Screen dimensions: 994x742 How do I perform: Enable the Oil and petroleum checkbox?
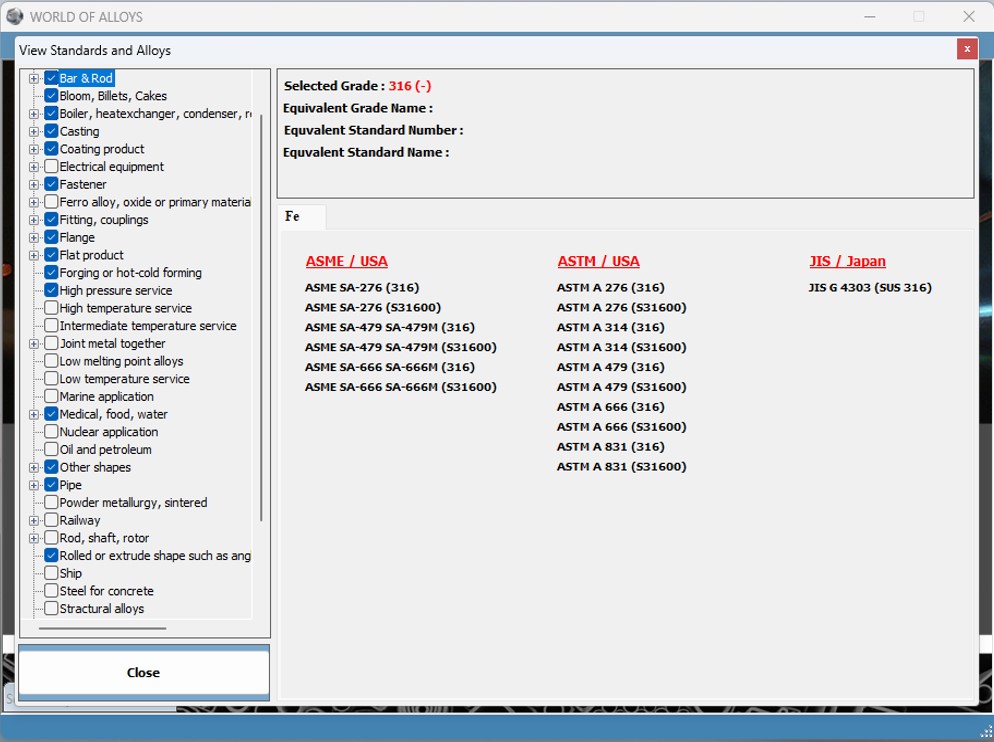(x=51, y=449)
